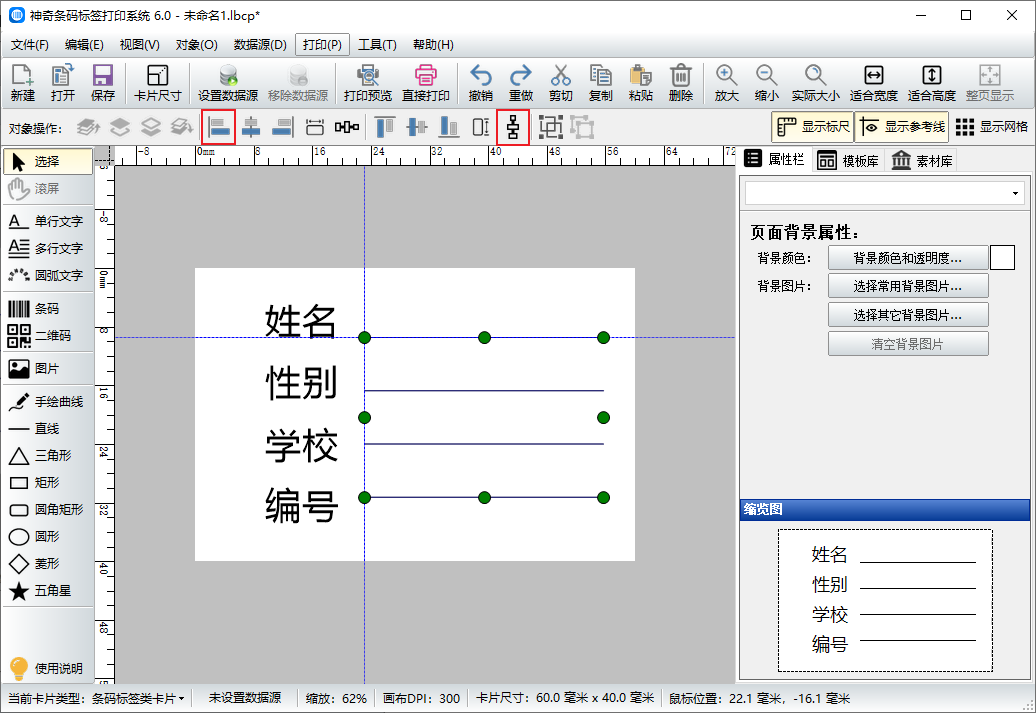Toggle the 显示网格 show grid button
Viewport: 1036px width, 713px height.
pos(991,127)
